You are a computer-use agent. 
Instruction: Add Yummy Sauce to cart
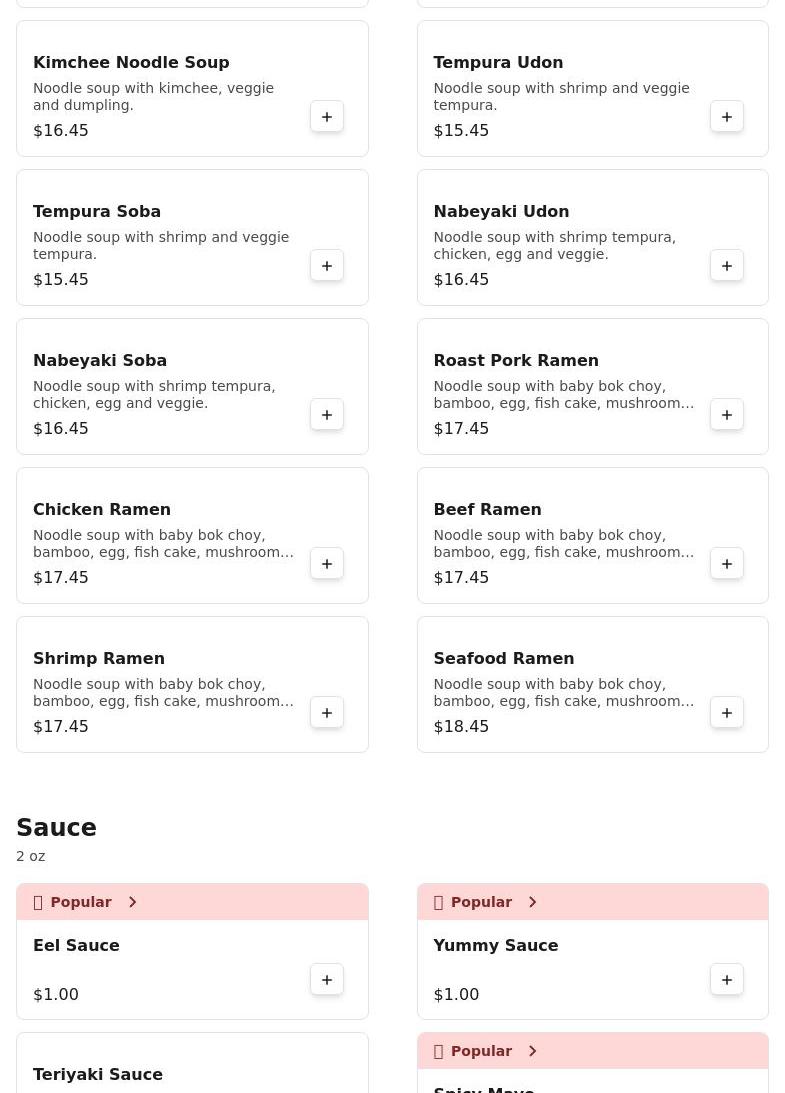tap(727, 980)
